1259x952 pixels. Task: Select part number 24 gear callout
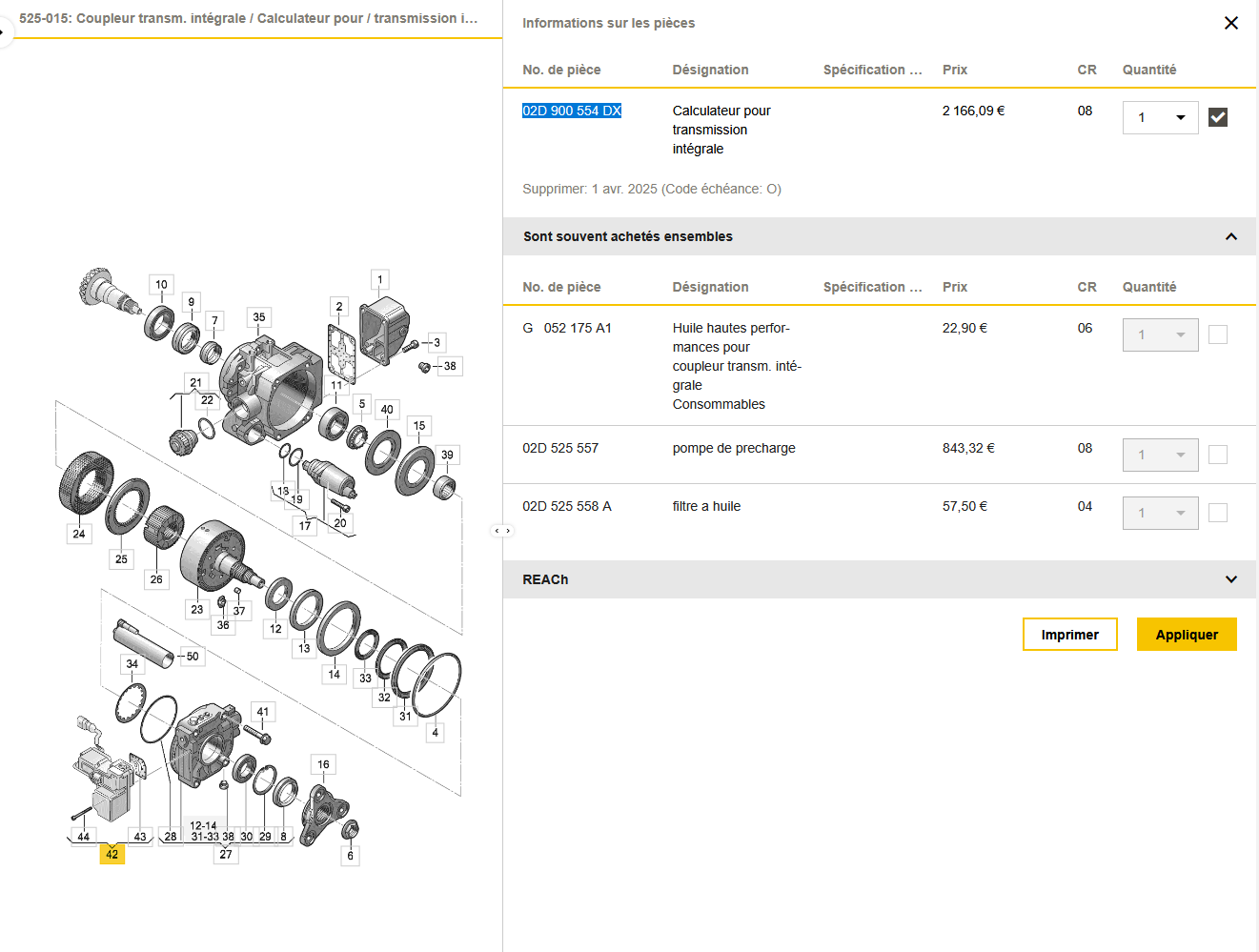click(x=79, y=534)
